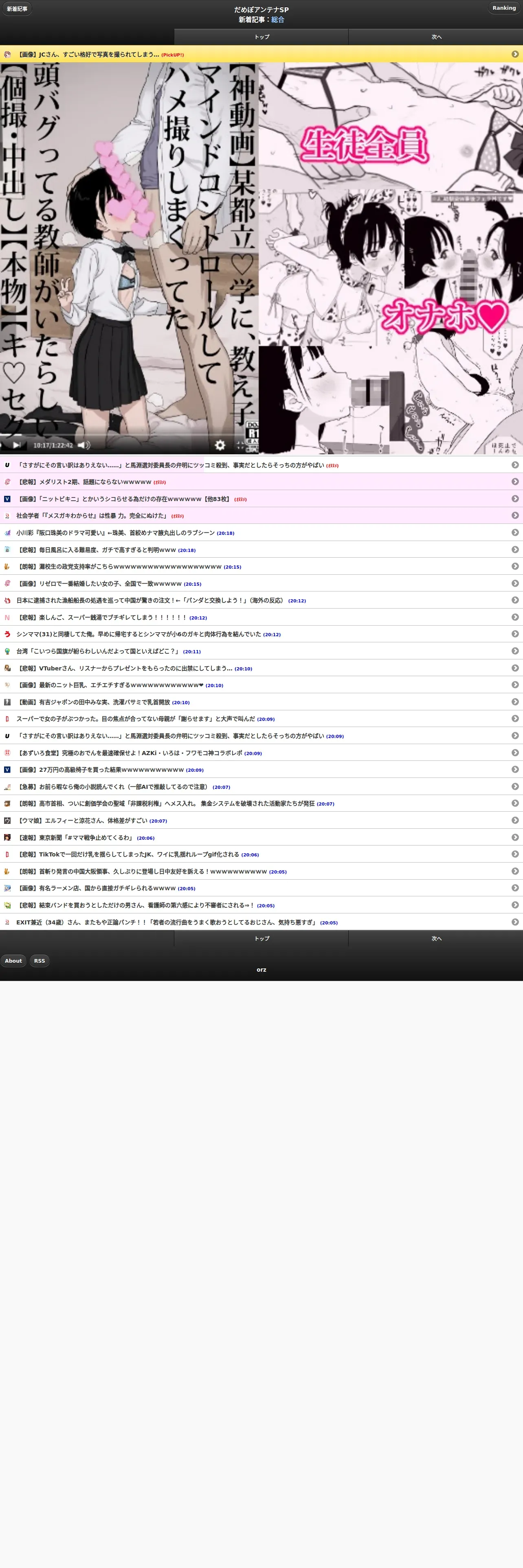Click site favicon next to あずいろ食堂 headline
This screenshot has height=1568, width=523.
7,753
